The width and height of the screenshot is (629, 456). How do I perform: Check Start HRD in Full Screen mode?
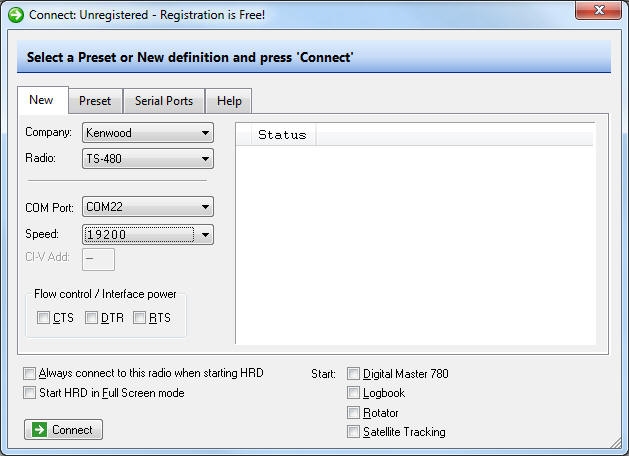pos(29,393)
